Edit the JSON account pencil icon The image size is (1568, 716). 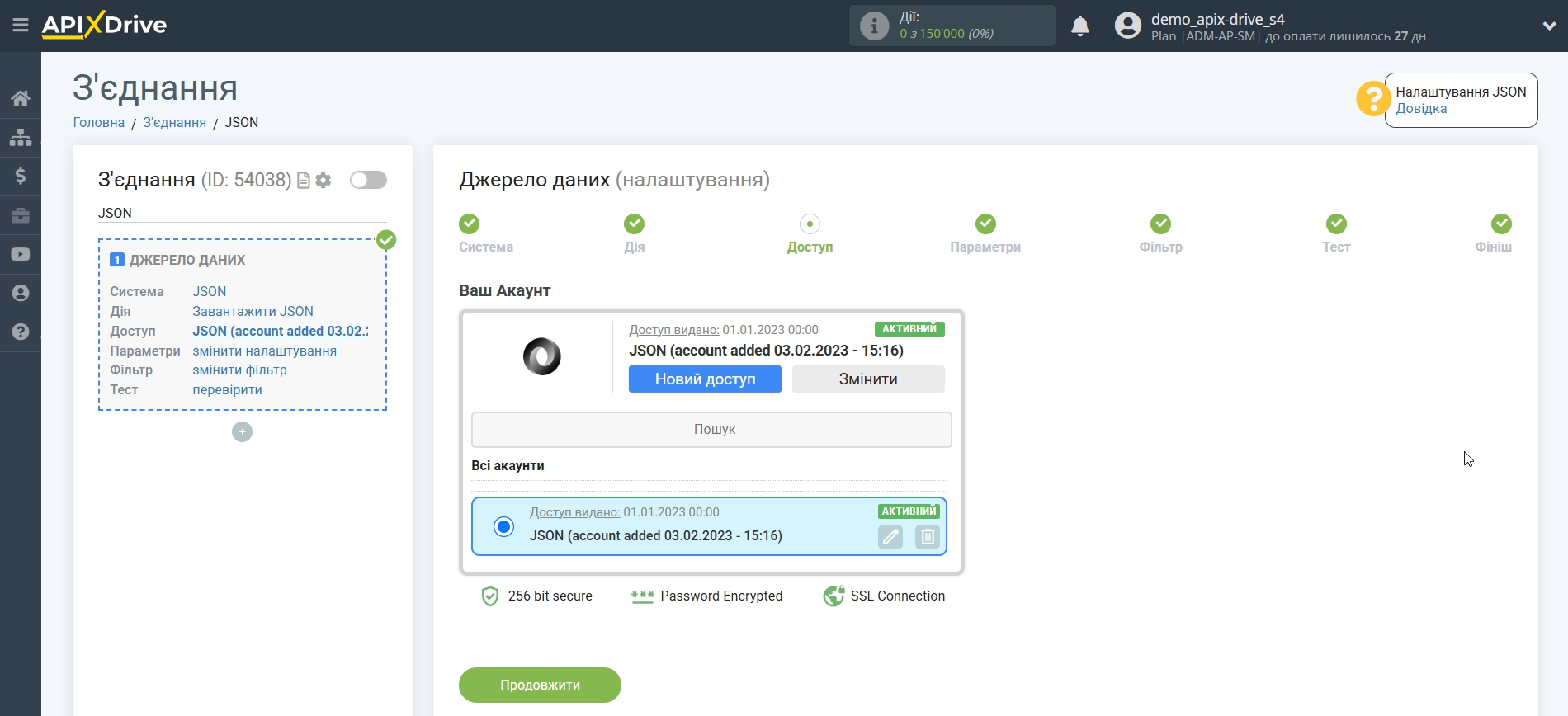(x=890, y=537)
